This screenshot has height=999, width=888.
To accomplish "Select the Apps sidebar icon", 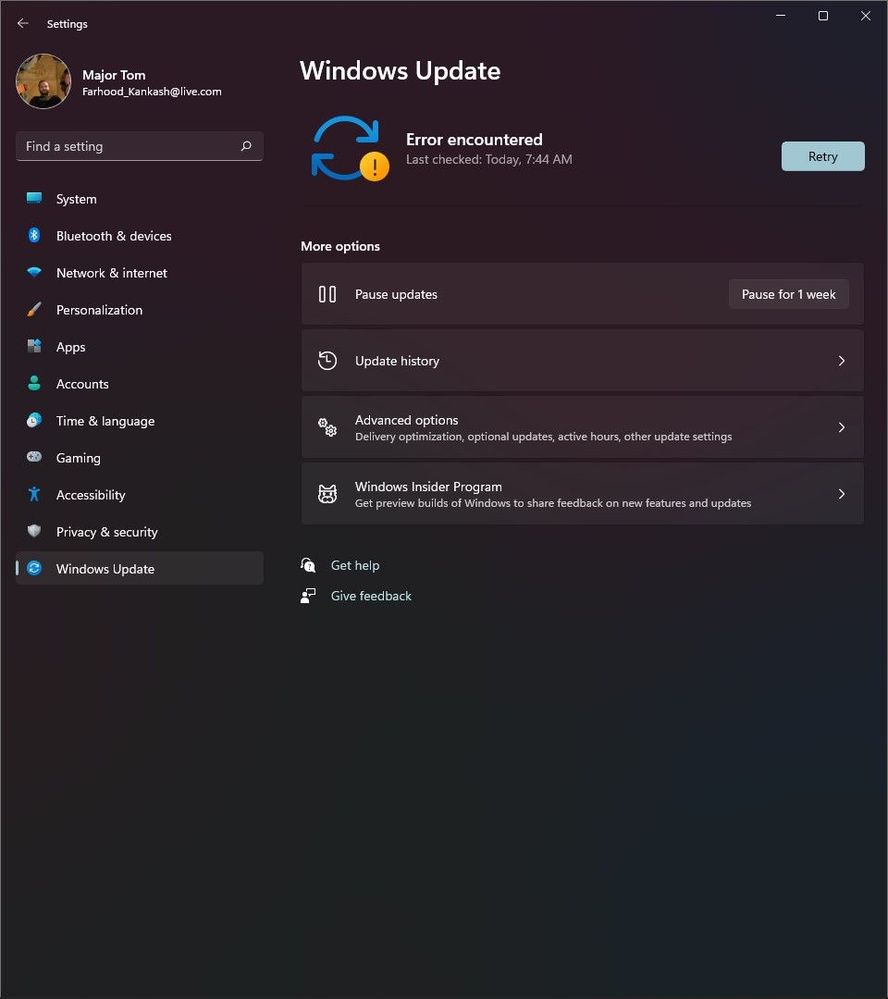I will click(36, 347).
